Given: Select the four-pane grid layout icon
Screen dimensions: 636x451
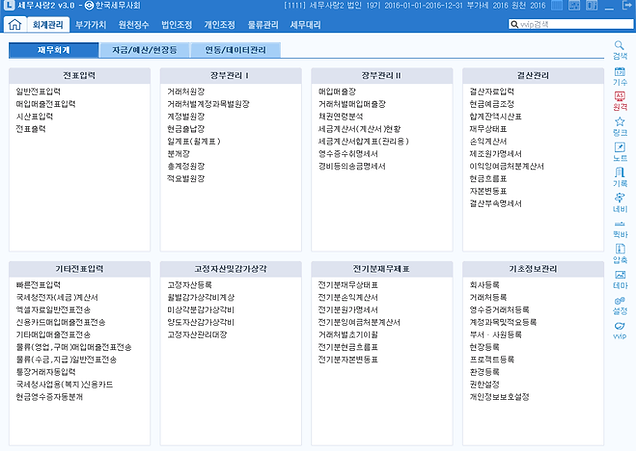Looking at the screenshot, I should click(574, 6).
